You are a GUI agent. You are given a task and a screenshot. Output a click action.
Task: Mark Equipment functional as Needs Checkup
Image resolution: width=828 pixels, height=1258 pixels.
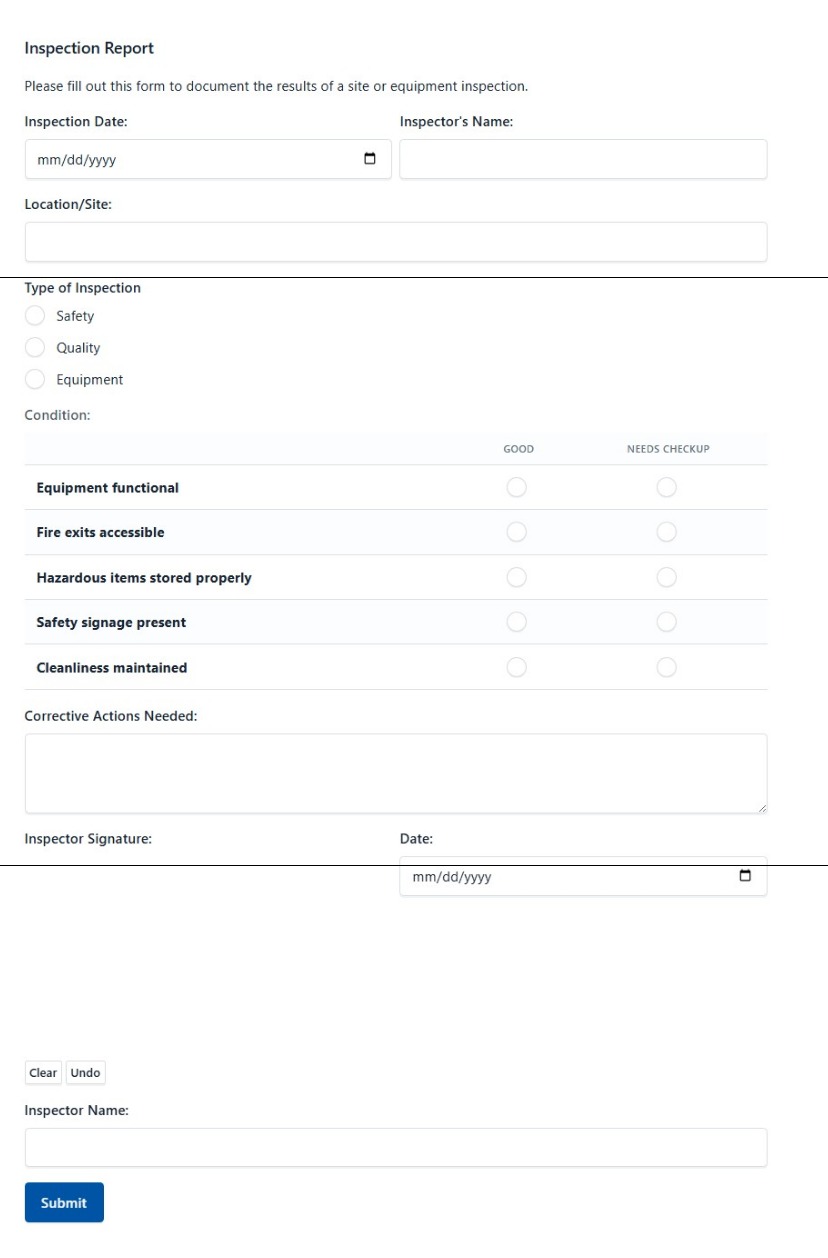666,488
